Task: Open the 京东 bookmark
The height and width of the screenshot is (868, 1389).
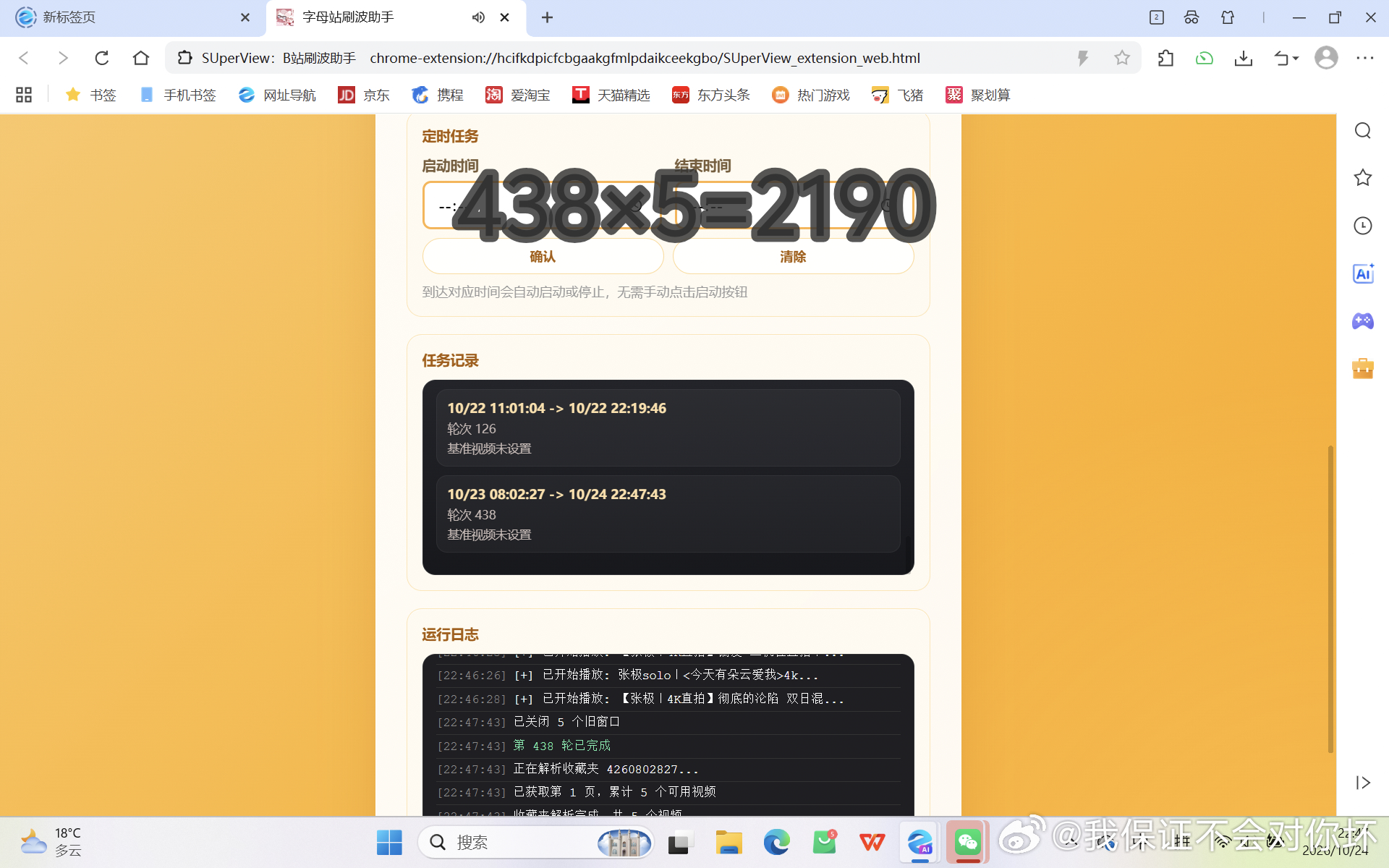Action: [364, 95]
